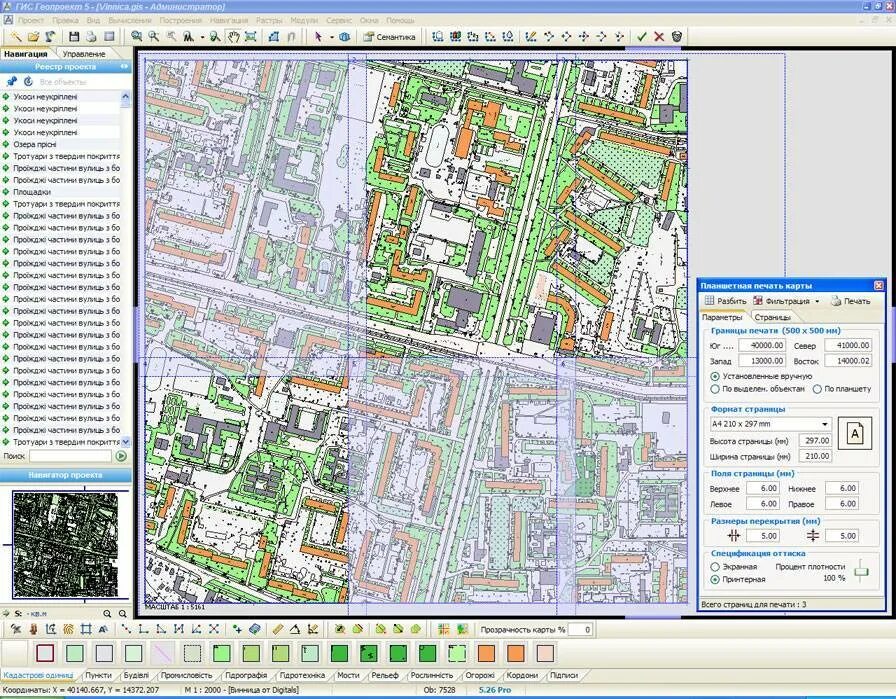Click the grid frame tool icon
The image size is (896, 699).
tap(86, 629)
